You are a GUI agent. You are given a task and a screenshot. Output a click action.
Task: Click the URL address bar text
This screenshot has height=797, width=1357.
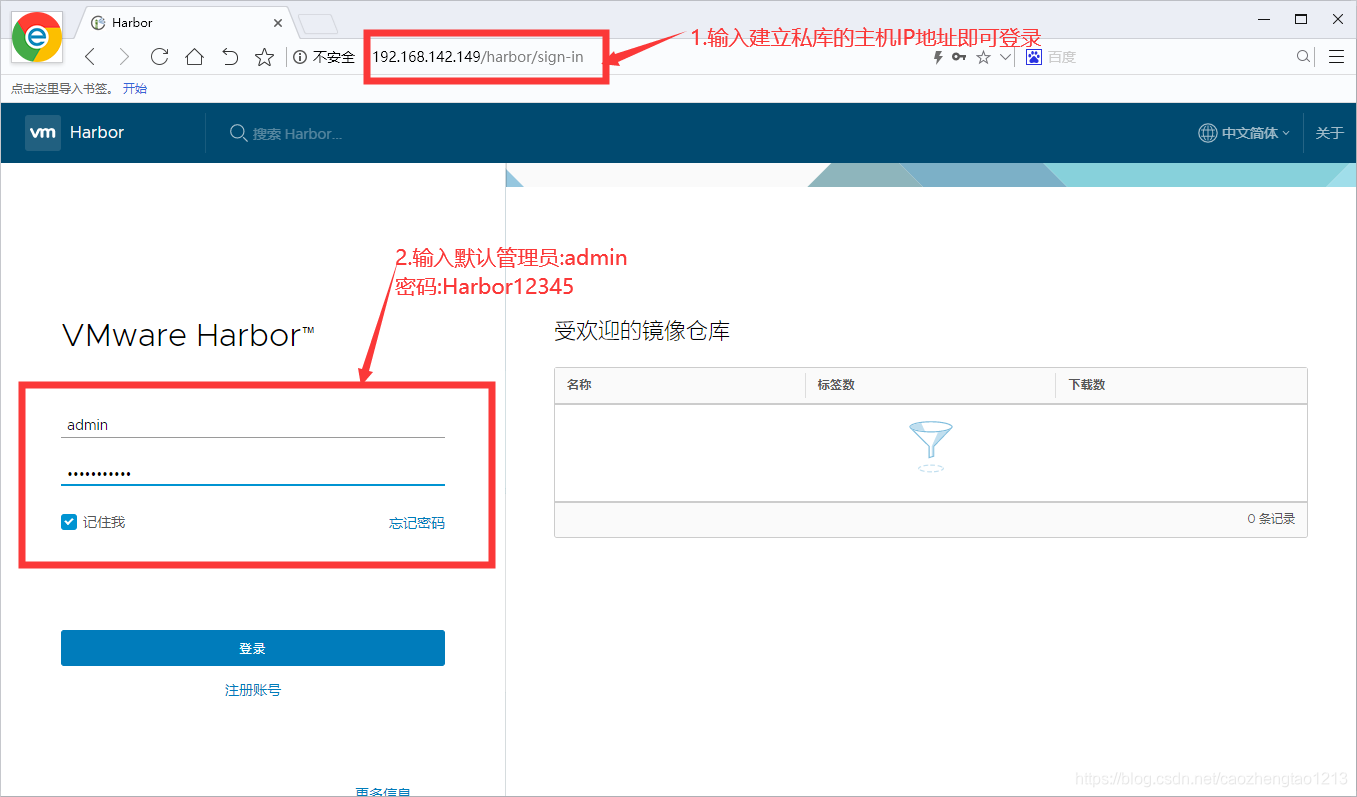click(478, 57)
